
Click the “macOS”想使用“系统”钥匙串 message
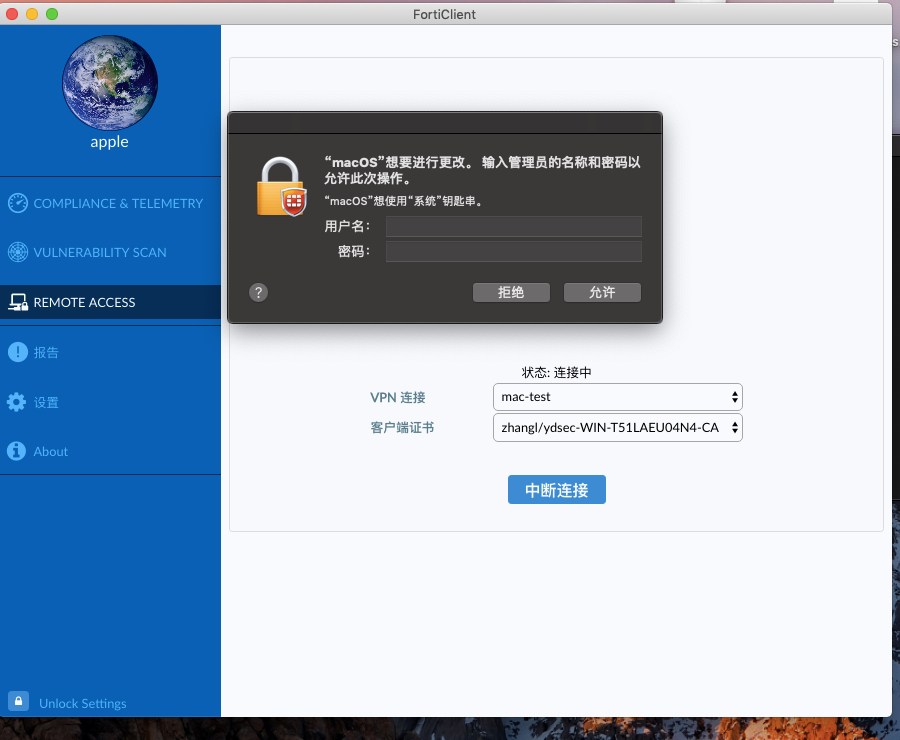(x=404, y=201)
